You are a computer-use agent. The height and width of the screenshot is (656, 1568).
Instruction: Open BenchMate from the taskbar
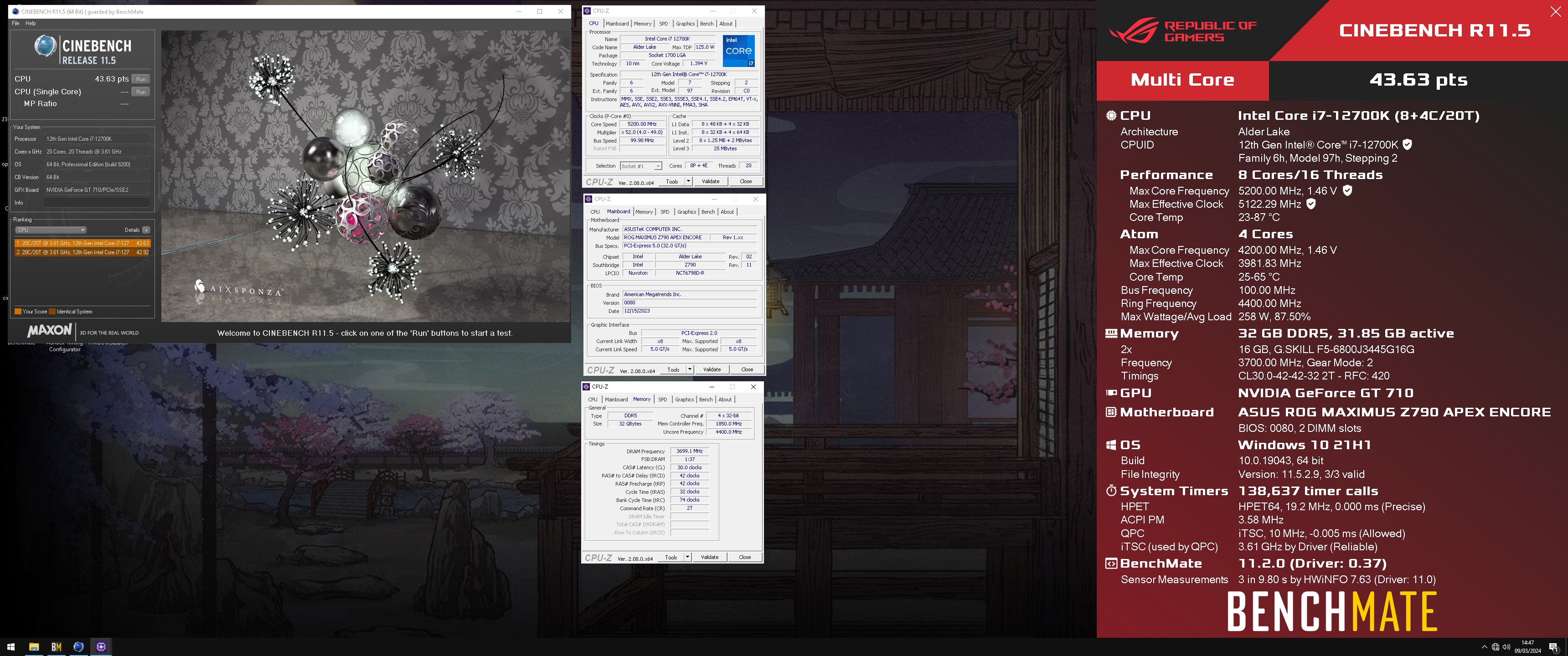coord(57,647)
